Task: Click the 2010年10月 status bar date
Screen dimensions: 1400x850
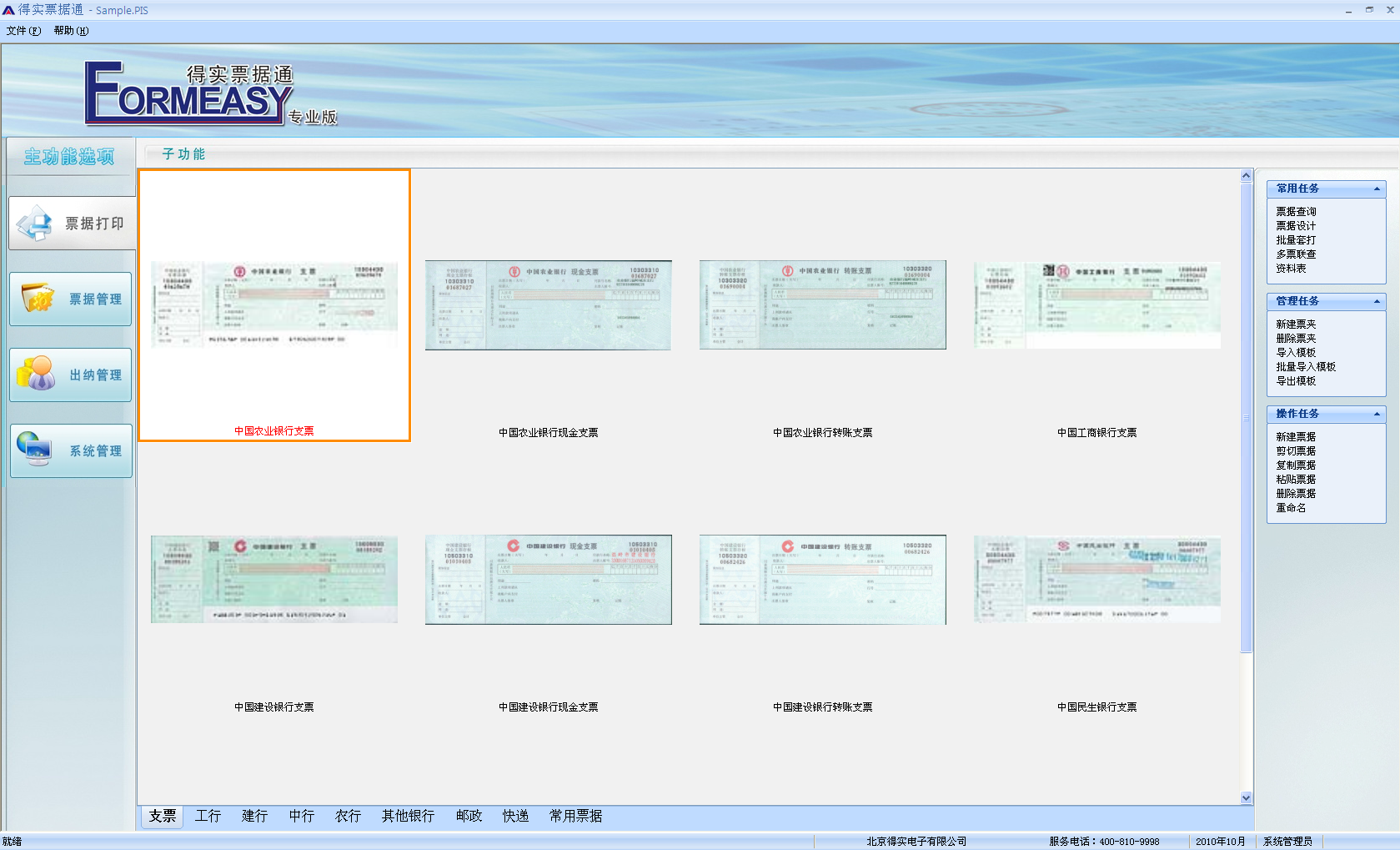Action: click(1221, 842)
